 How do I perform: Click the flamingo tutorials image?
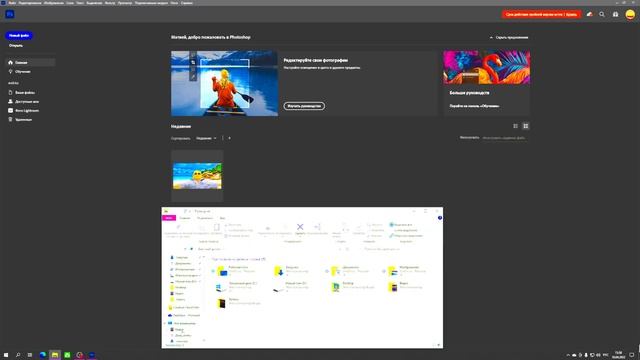coord(487,67)
